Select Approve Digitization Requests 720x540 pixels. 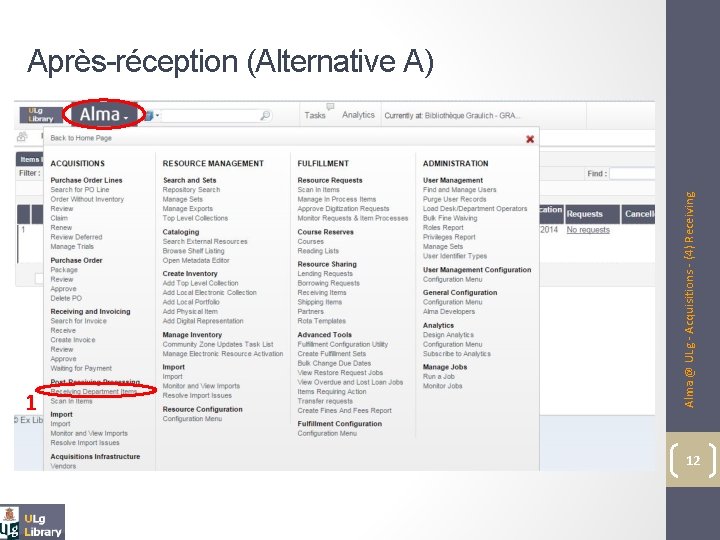(x=343, y=209)
